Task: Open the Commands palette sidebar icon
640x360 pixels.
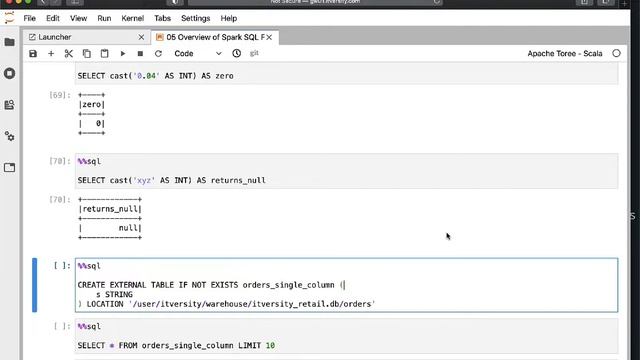Action: coord(9,105)
